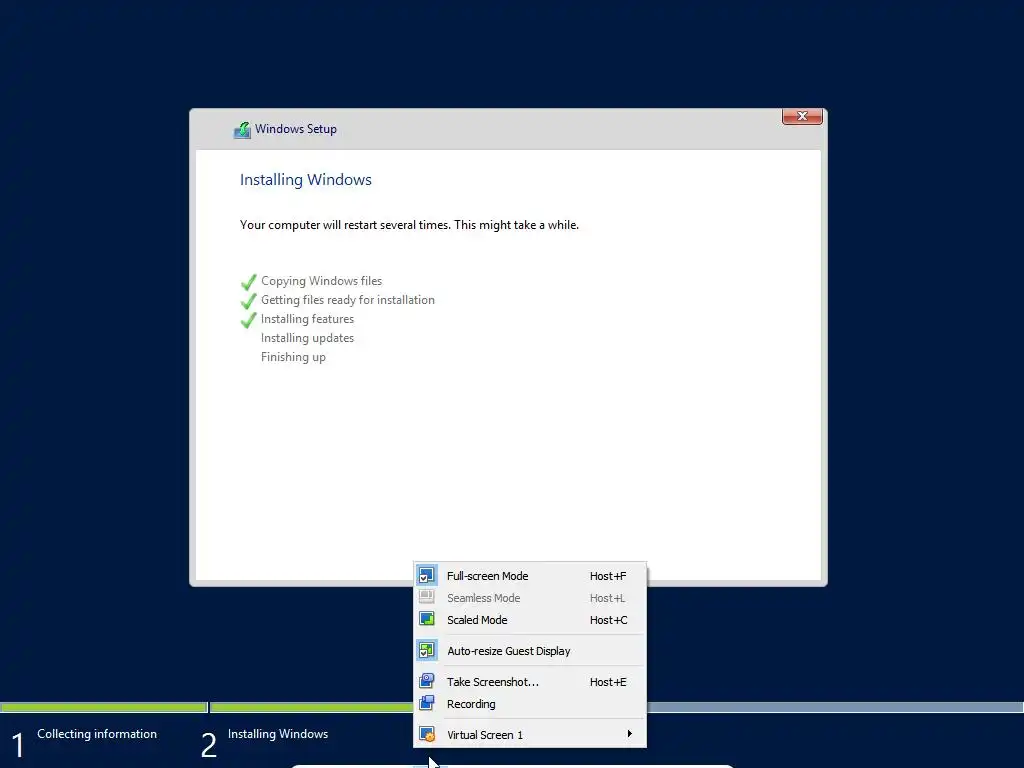1024x768 pixels.
Task: Start Recording from the view menu
Action: pos(530,704)
